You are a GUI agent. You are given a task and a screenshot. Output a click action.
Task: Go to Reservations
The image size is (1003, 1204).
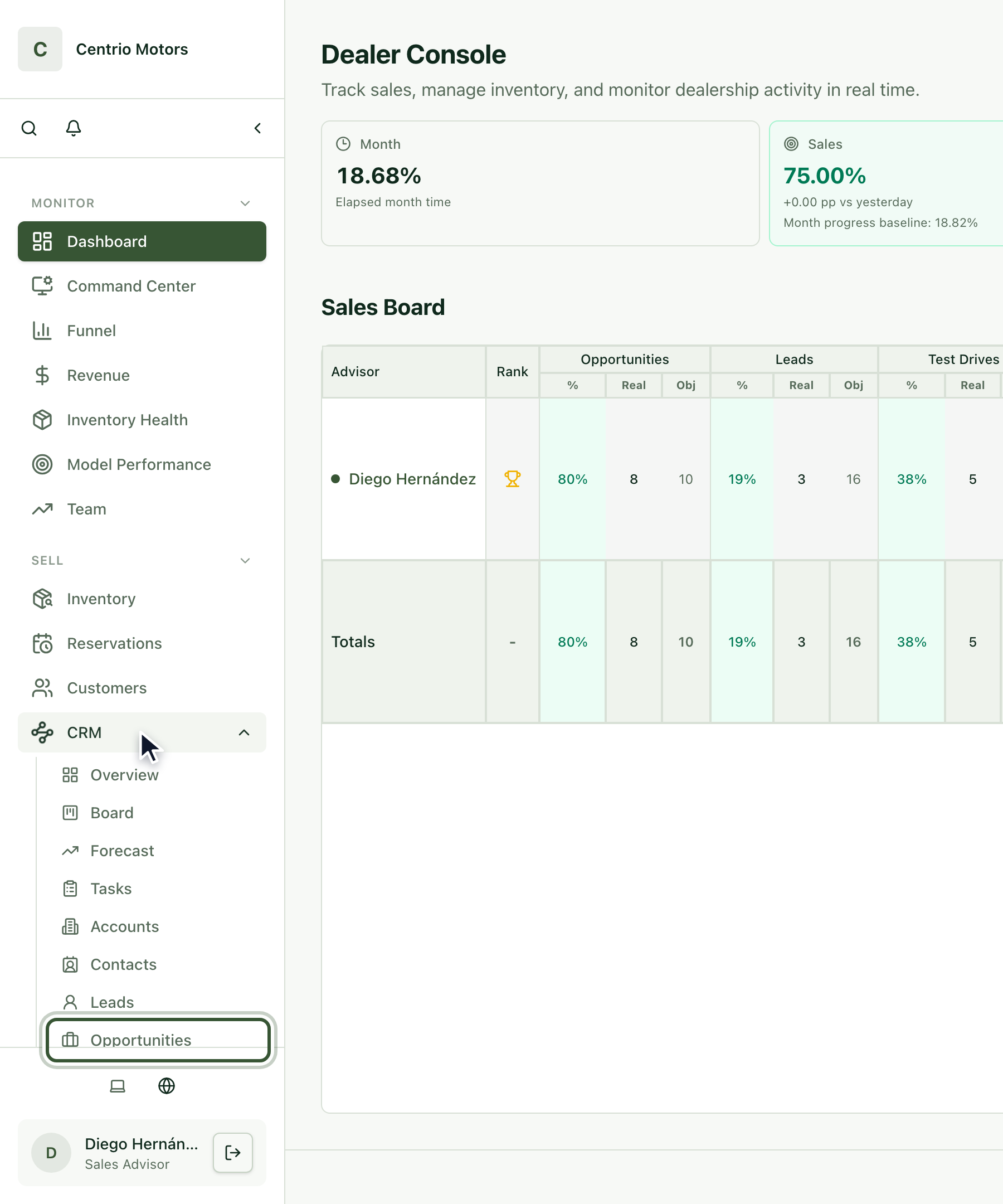tap(142, 643)
